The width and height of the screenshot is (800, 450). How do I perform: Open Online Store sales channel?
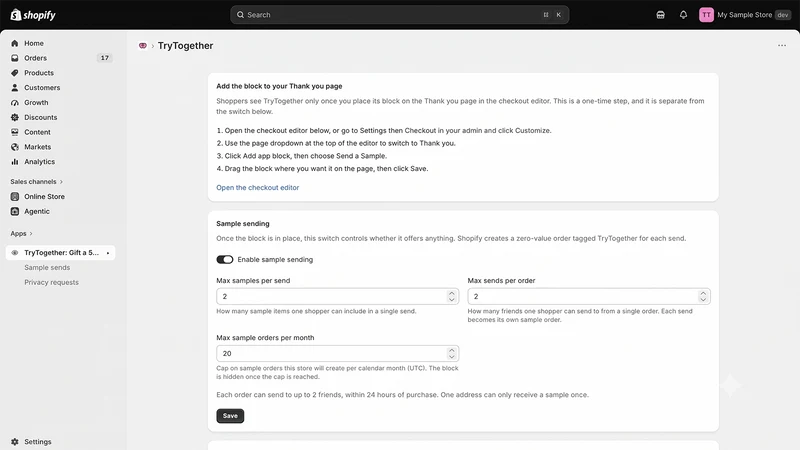click(44, 196)
